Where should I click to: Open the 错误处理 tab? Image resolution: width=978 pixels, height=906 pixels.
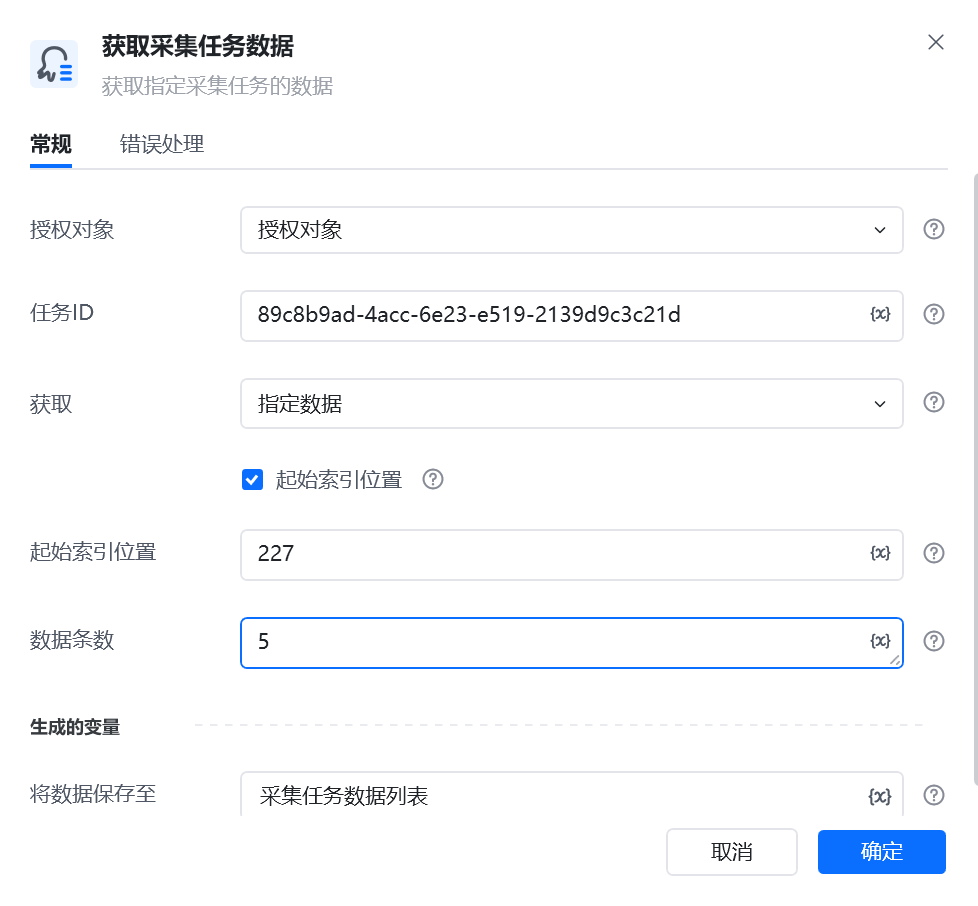pyautogui.click(x=162, y=145)
